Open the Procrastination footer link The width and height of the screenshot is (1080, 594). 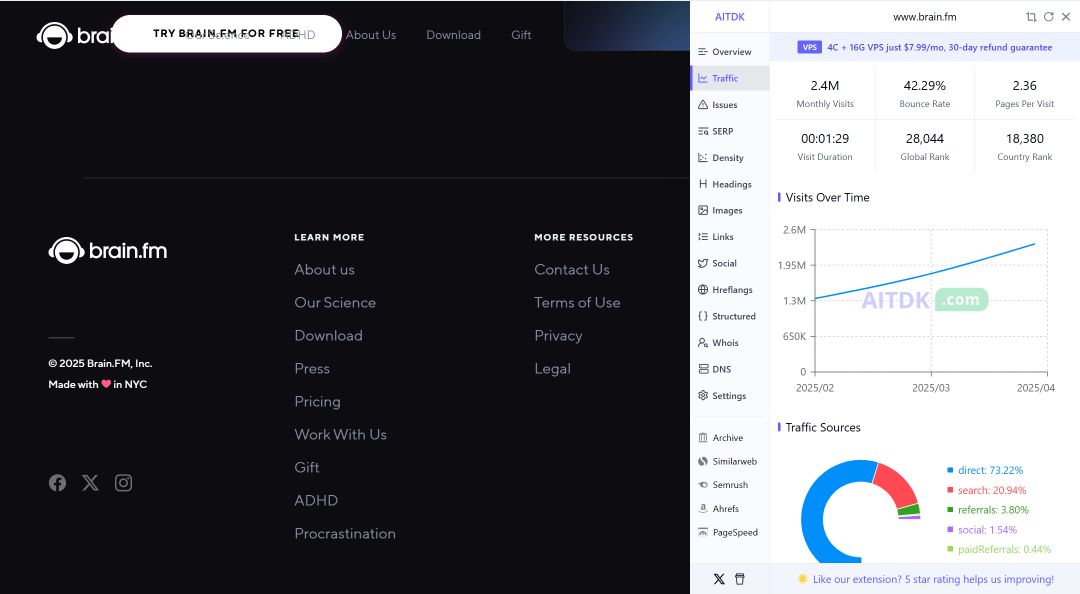345,533
